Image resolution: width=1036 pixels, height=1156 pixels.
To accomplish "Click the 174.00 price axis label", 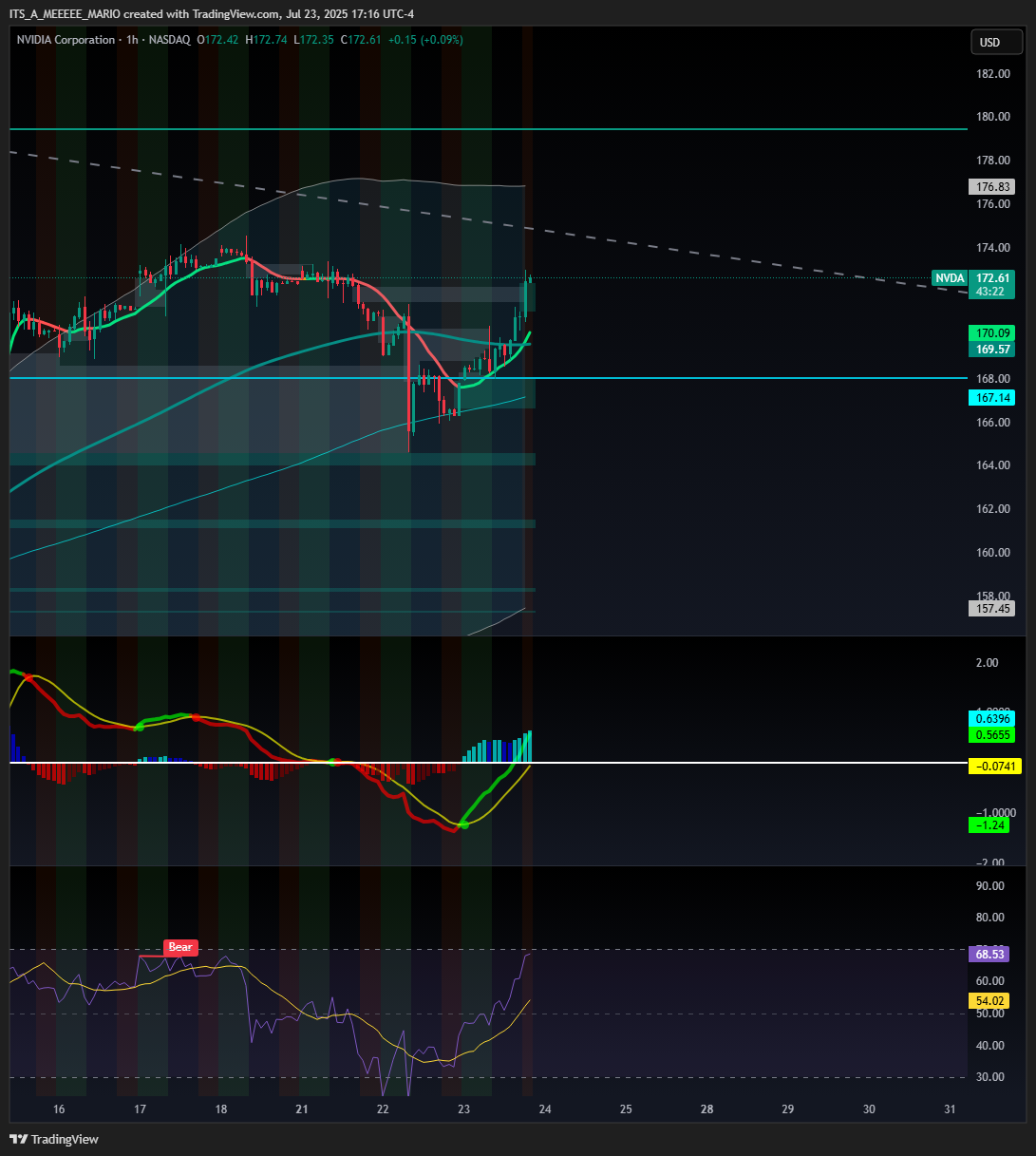I will 993,248.
